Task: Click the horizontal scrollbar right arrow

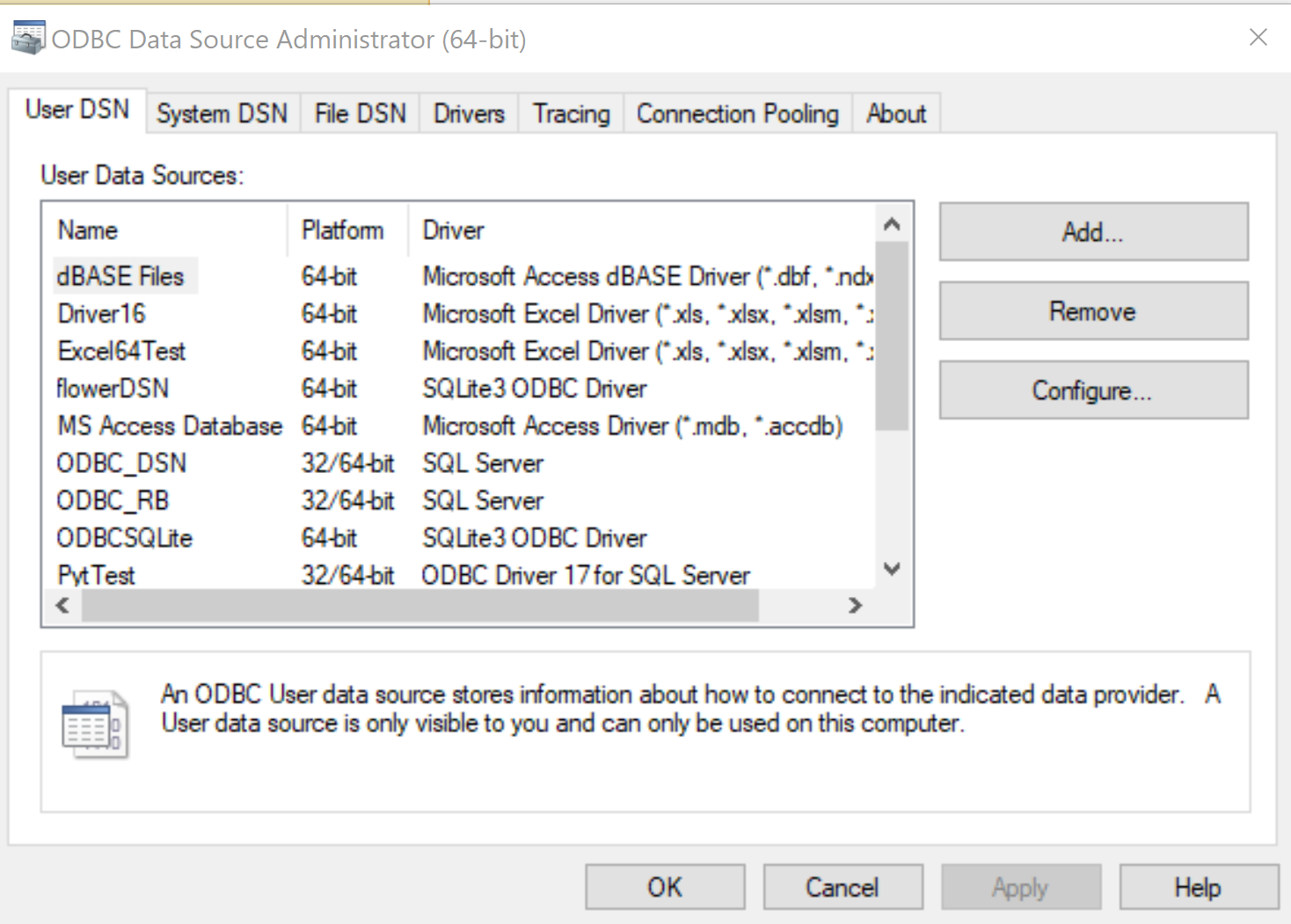Action: pyautogui.click(x=855, y=605)
